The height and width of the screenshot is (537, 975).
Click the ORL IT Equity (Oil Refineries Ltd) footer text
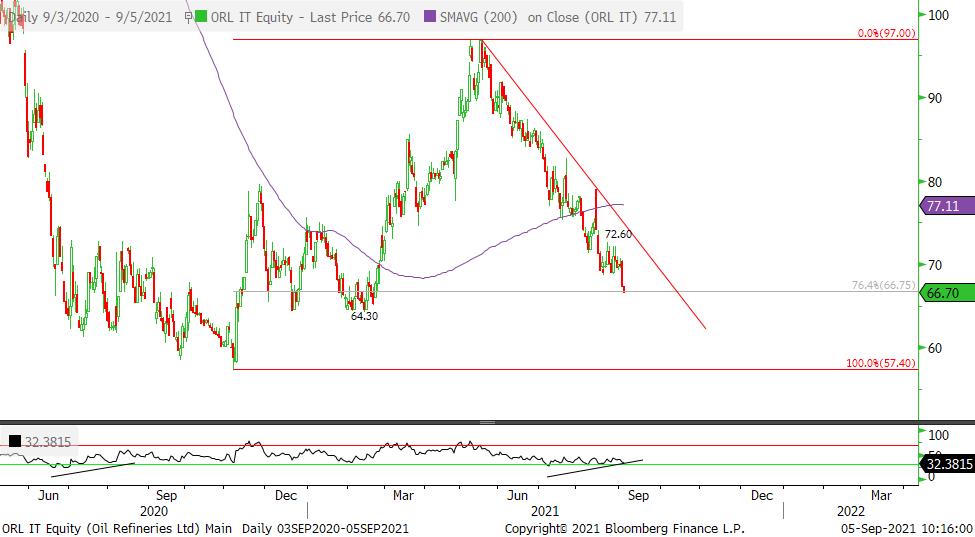click(116, 529)
